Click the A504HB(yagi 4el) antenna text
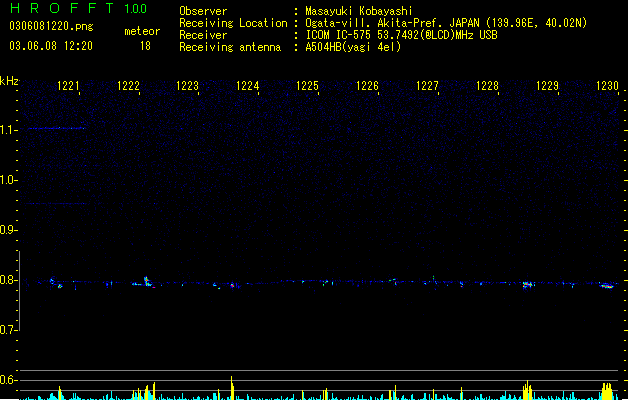 (x=353, y=47)
